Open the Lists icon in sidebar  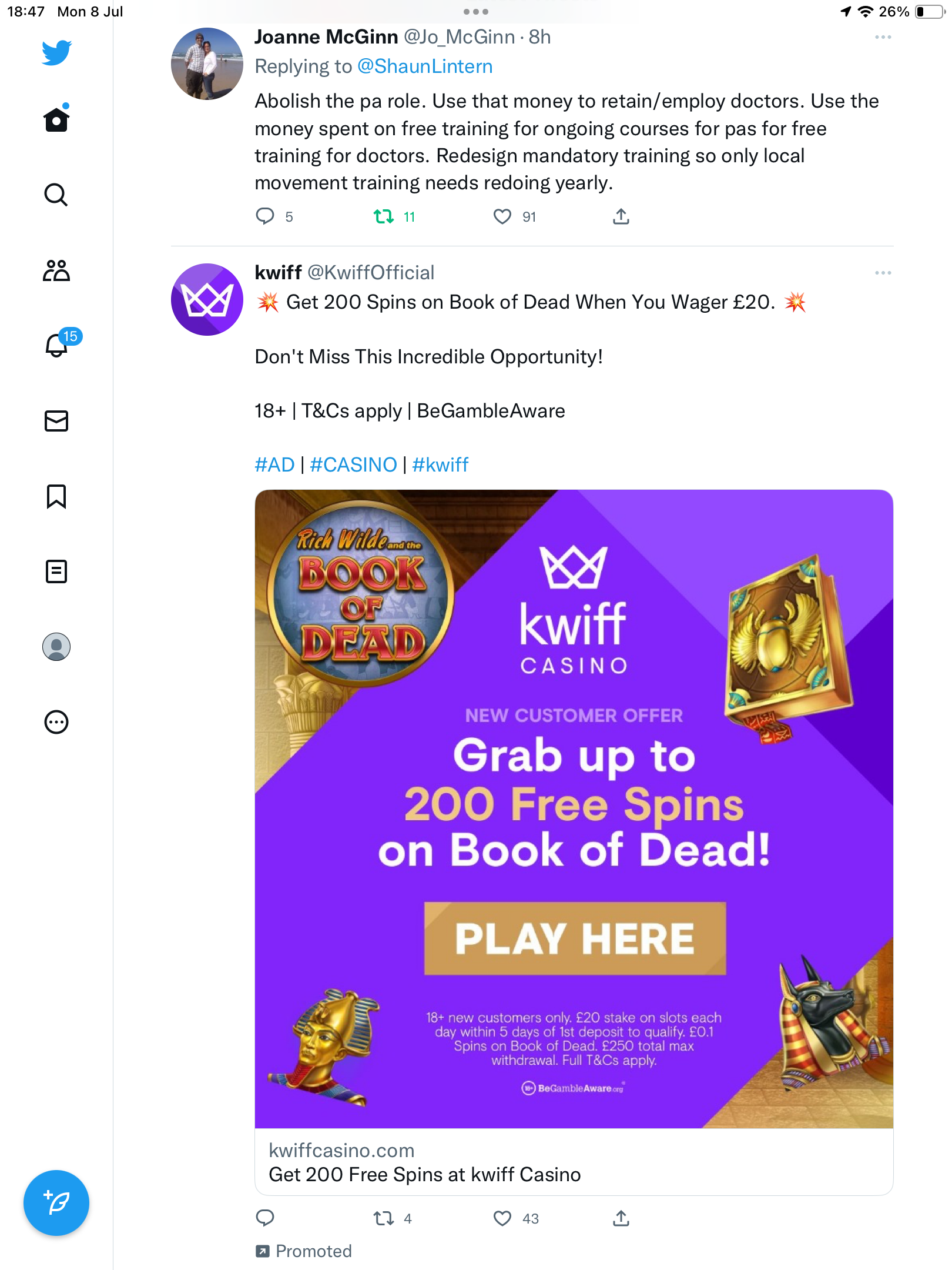click(x=56, y=571)
